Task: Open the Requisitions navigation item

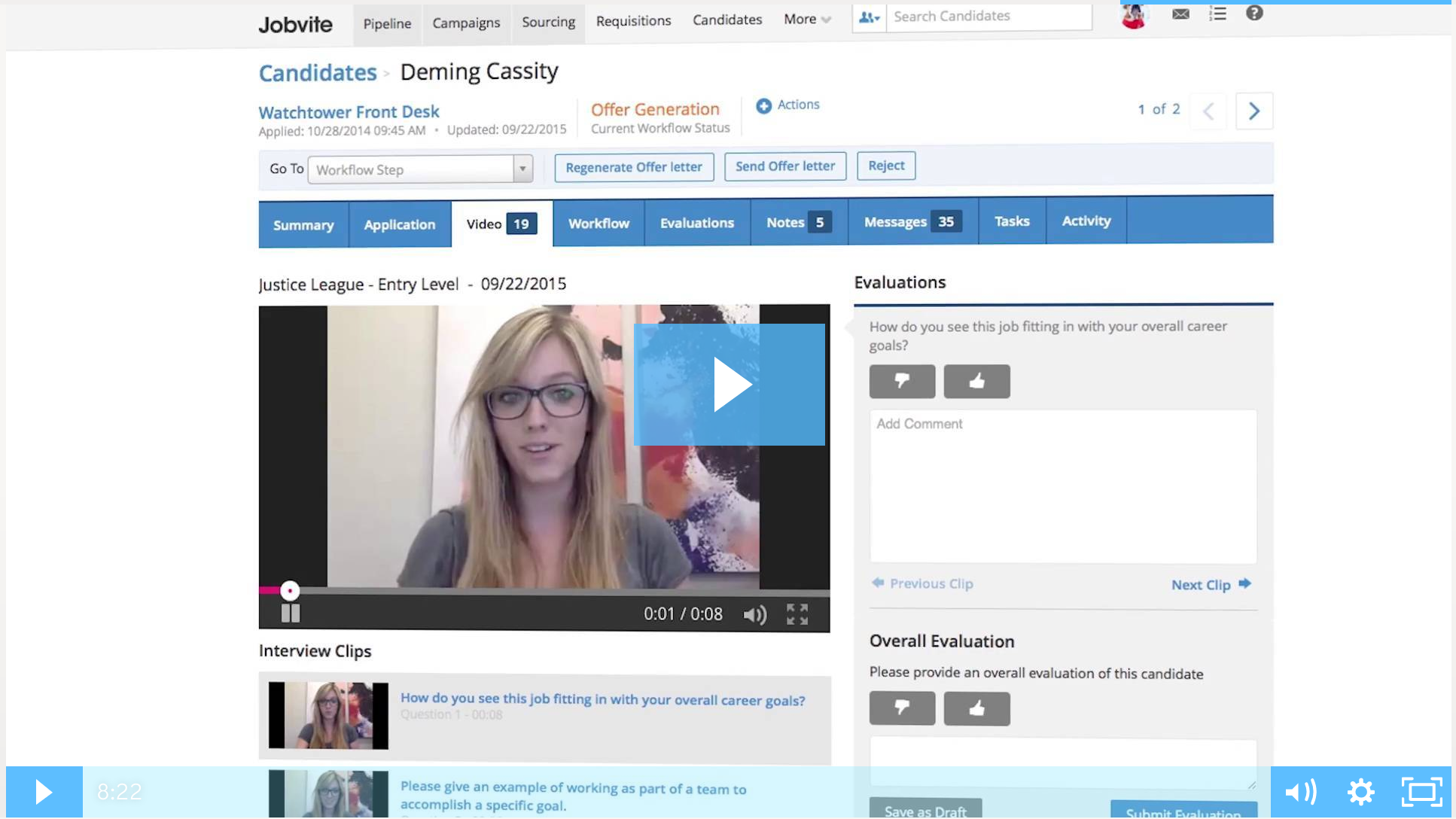Action: (x=633, y=21)
